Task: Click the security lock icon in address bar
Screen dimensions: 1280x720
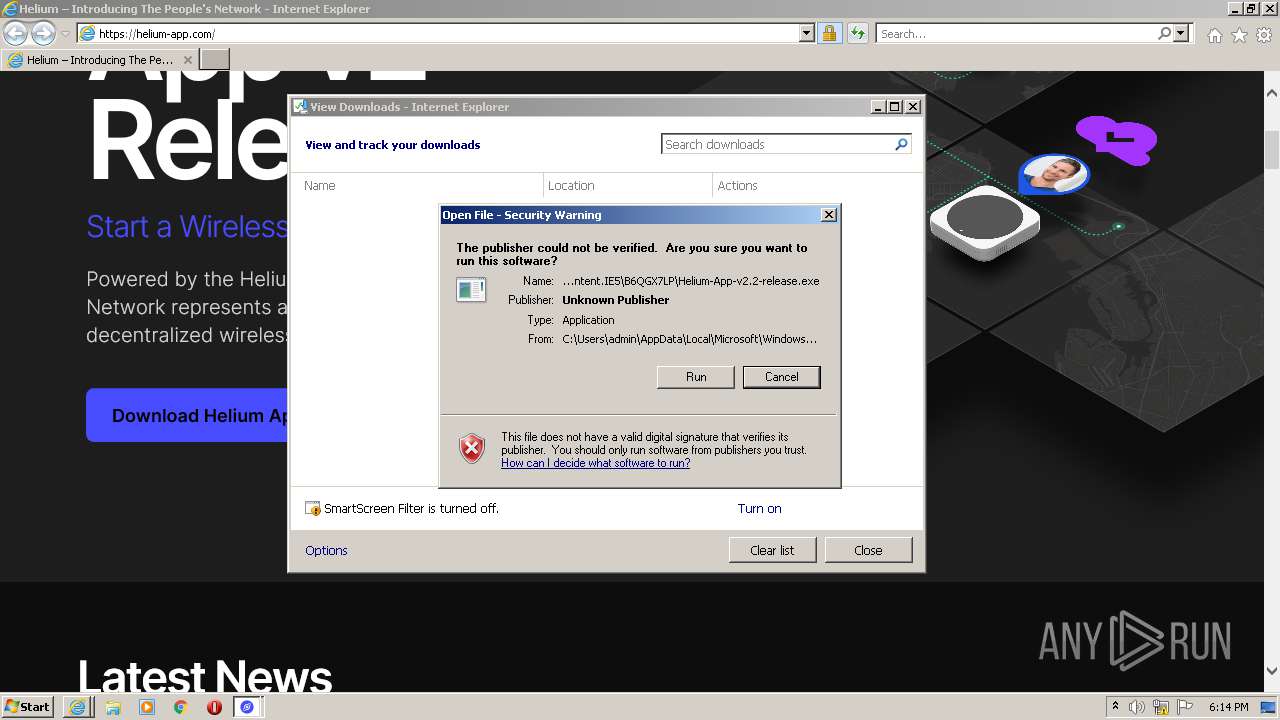Action: click(x=829, y=33)
